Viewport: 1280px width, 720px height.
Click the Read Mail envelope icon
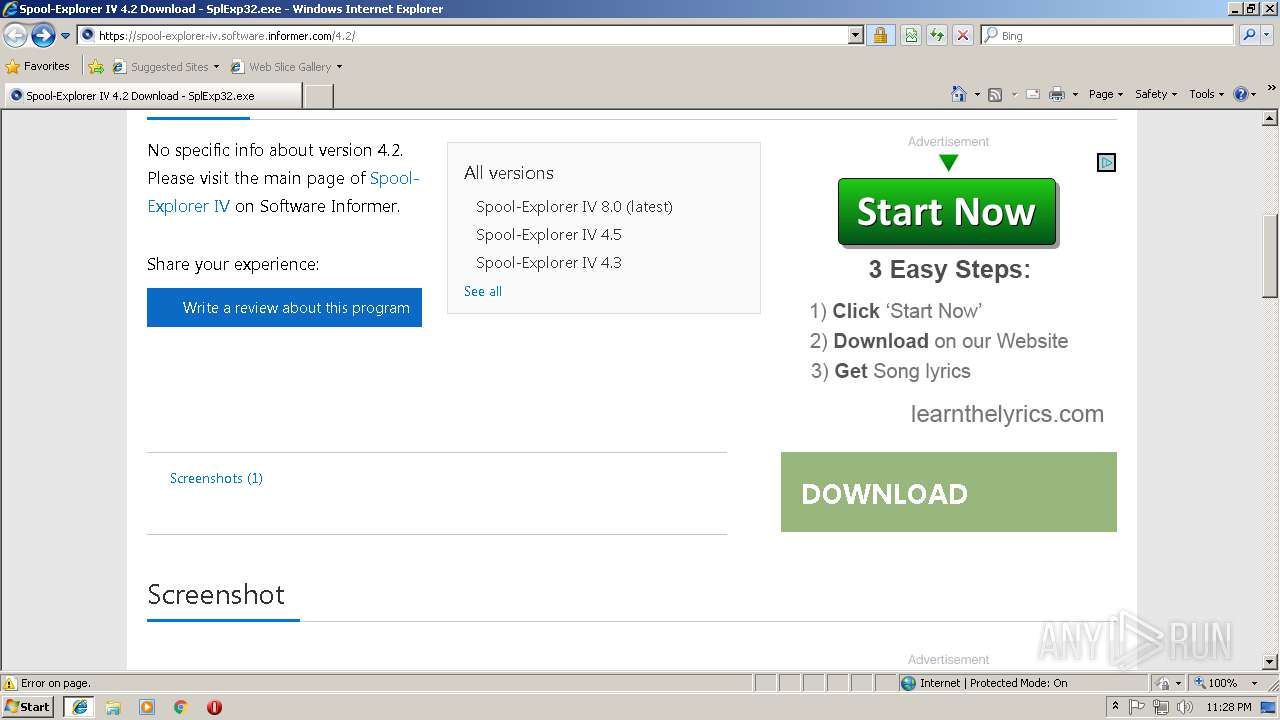coord(1033,94)
